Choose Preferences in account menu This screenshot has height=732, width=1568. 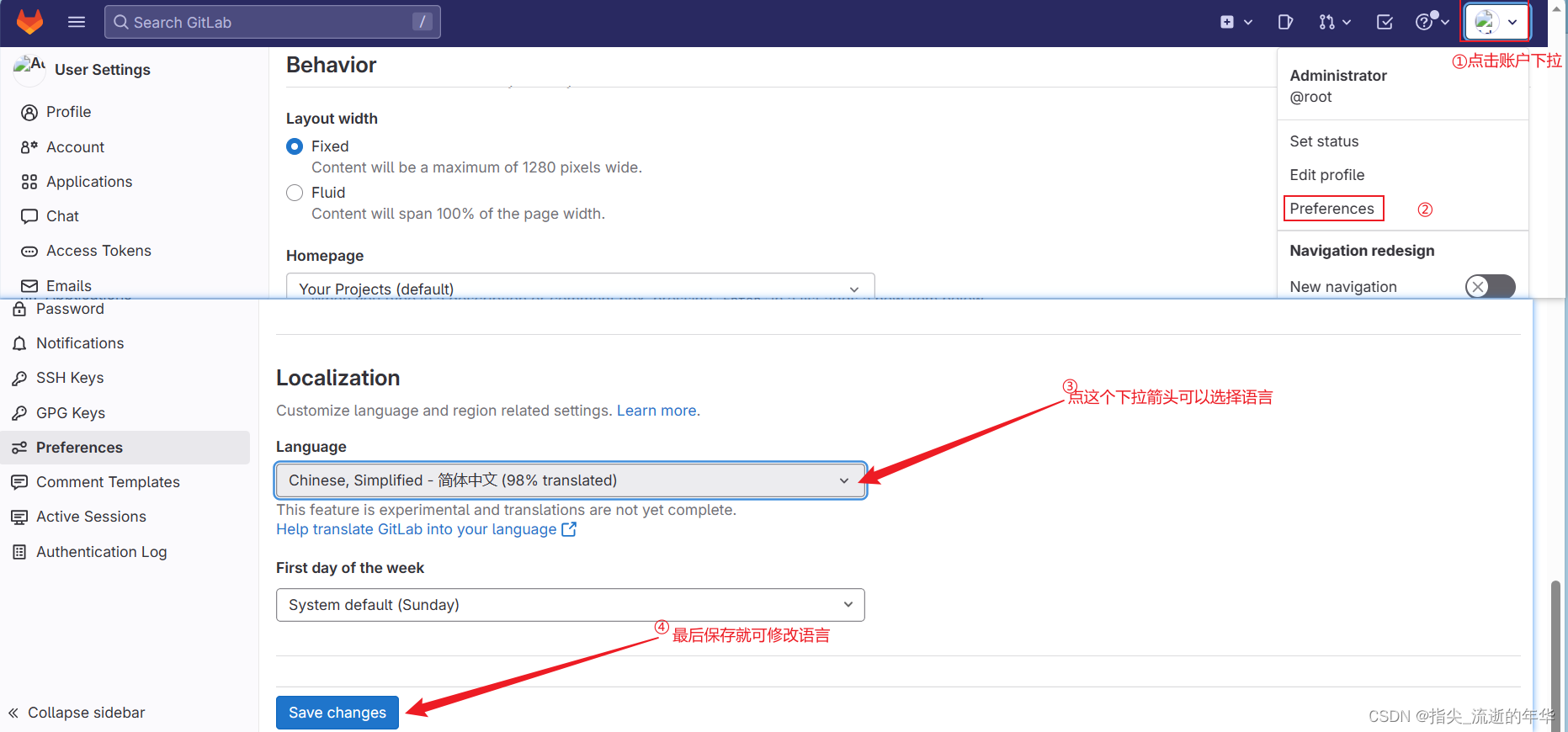point(1331,209)
